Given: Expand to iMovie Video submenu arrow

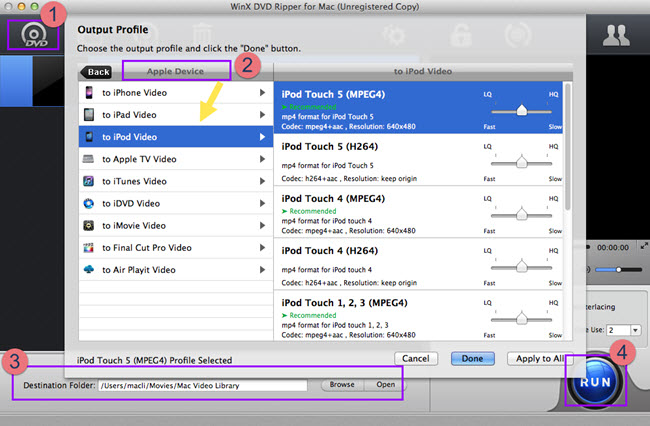Looking at the screenshot, I should pos(262,225).
